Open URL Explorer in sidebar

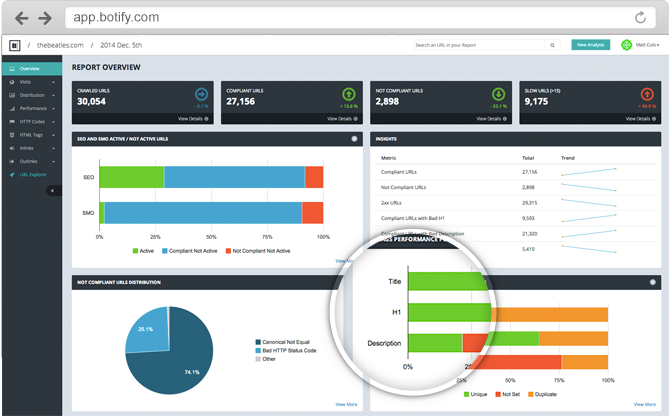(32, 175)
